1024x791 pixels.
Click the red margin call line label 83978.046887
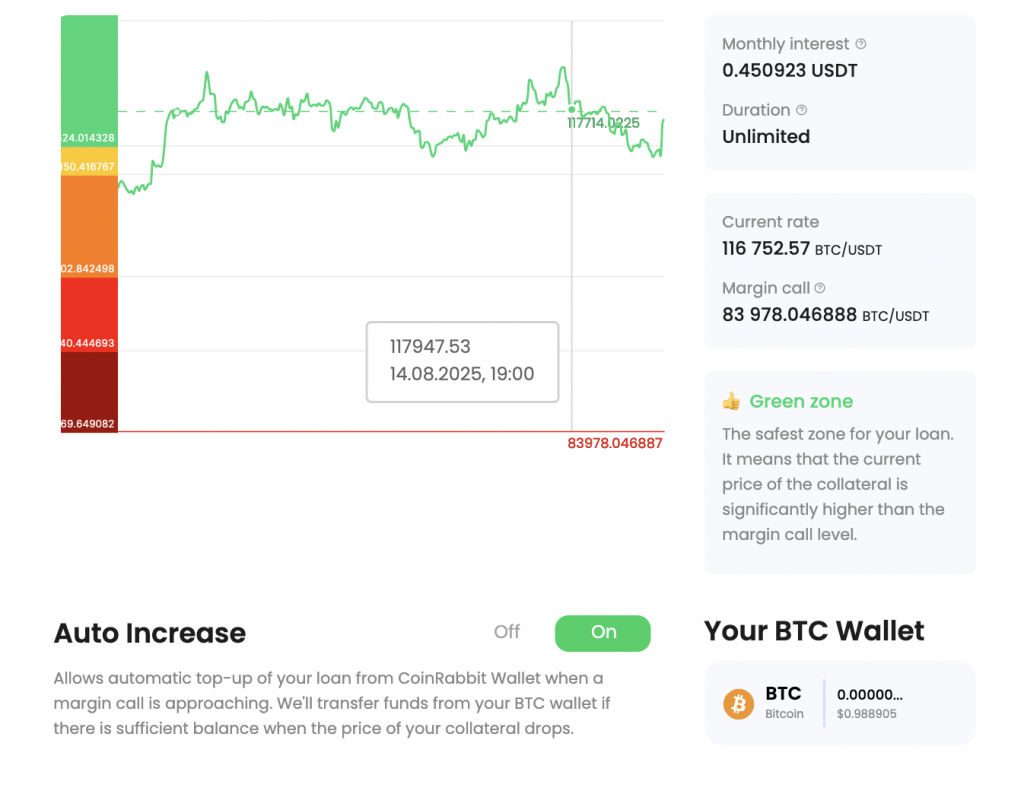coord(615,444)
